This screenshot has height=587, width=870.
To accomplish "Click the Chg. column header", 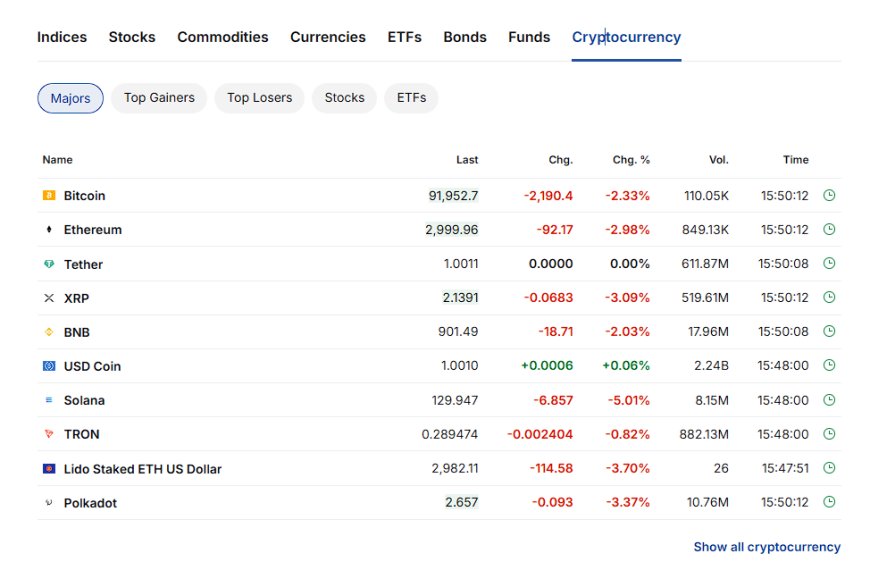I will pyautogui.click(x=560, y=160).
